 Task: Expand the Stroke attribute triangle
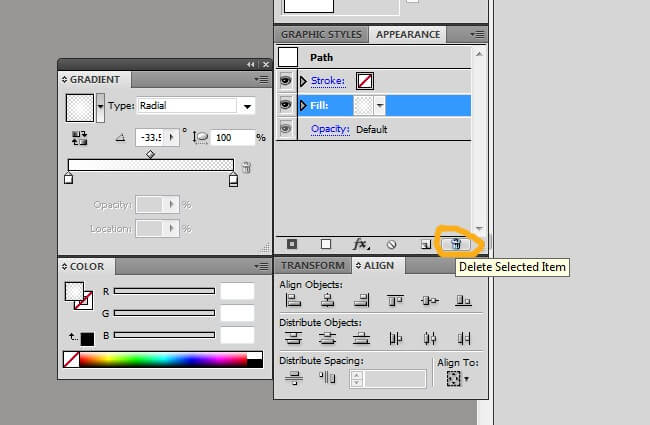click(304, 80)
